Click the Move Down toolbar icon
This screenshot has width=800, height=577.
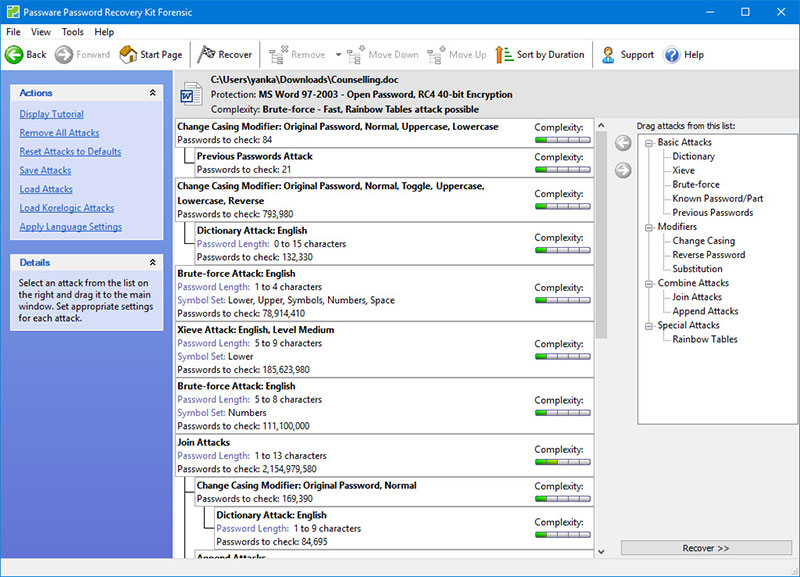tap(356, 55)
